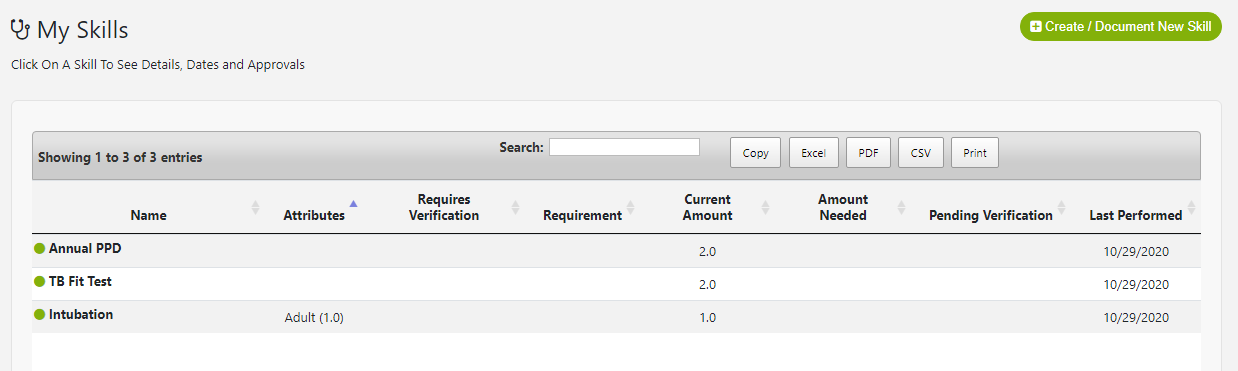
Task: Click the plus icon on Create New Skill button
Action: point(1036,27)
